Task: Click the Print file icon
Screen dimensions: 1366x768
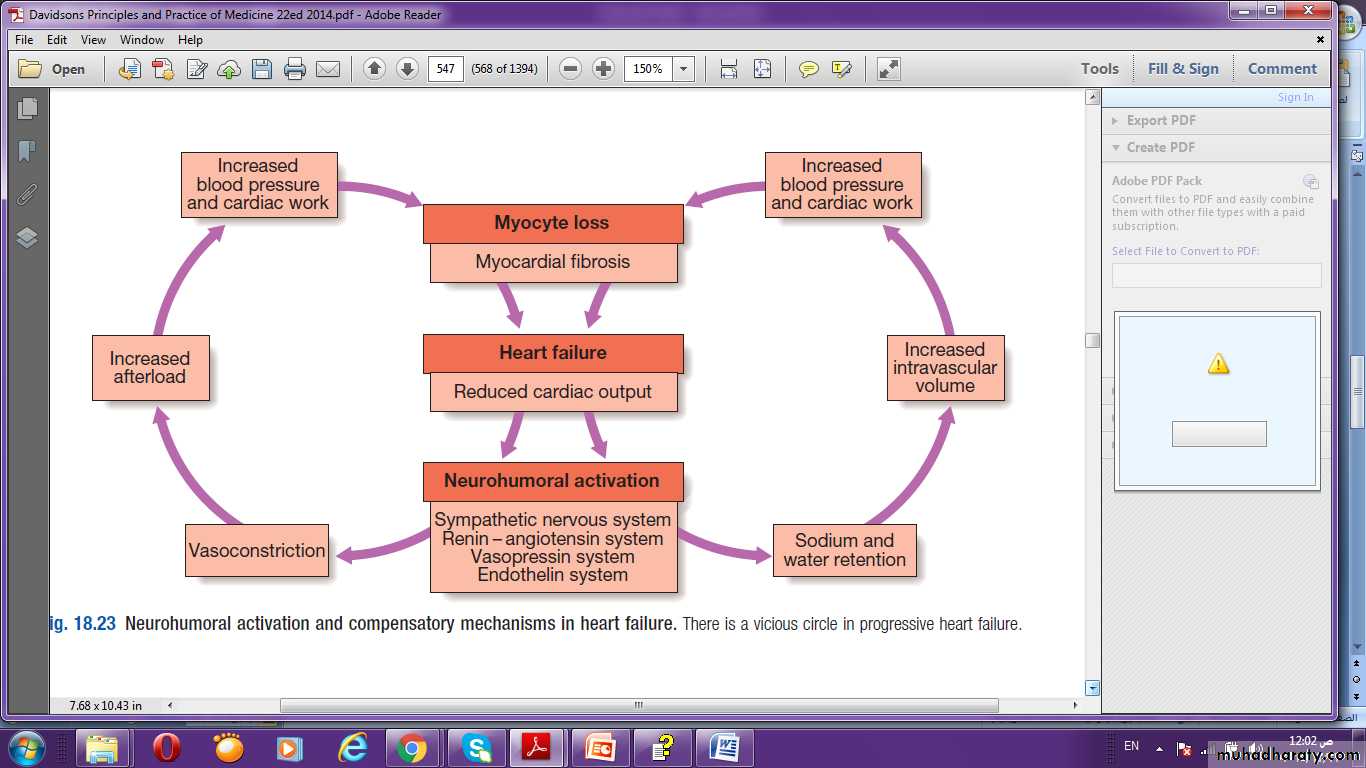Action: coord(295,69)
